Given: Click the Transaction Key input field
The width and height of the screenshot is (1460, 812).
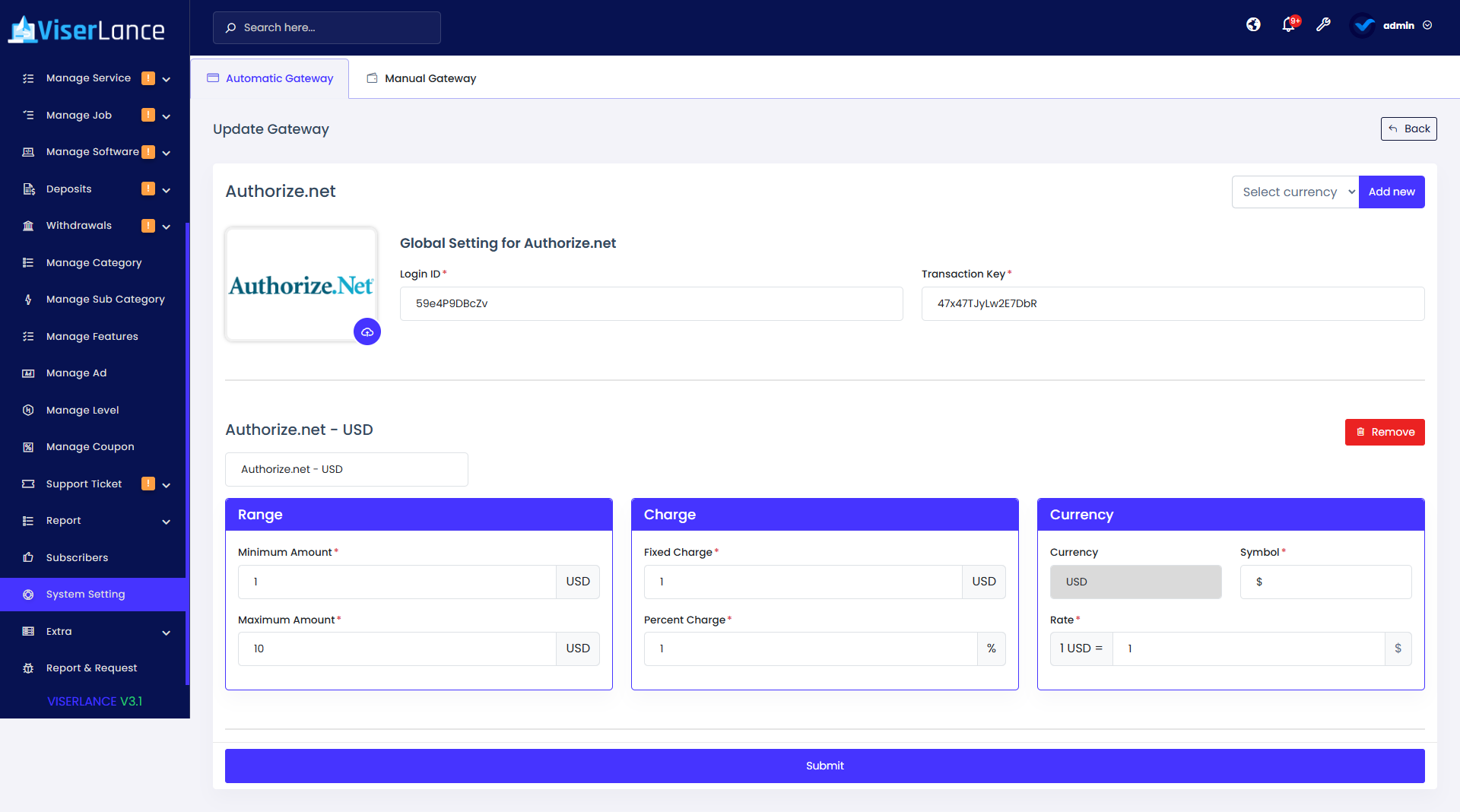Looking at the screenshot, I should click(1173, 303).
